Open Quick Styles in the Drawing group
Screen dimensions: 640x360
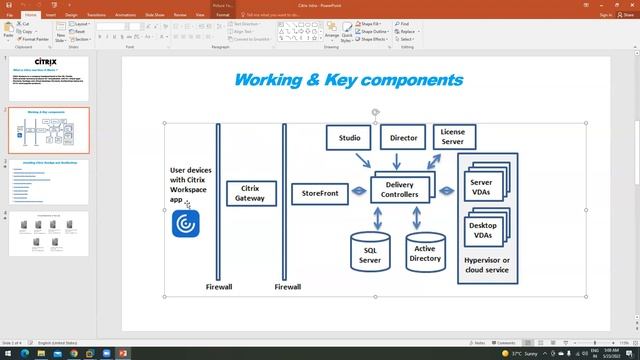click(x=347, y=32)
